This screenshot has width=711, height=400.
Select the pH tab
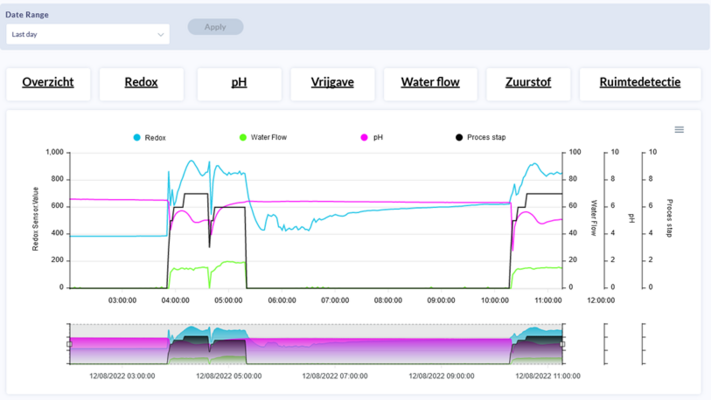coord(238,83)
